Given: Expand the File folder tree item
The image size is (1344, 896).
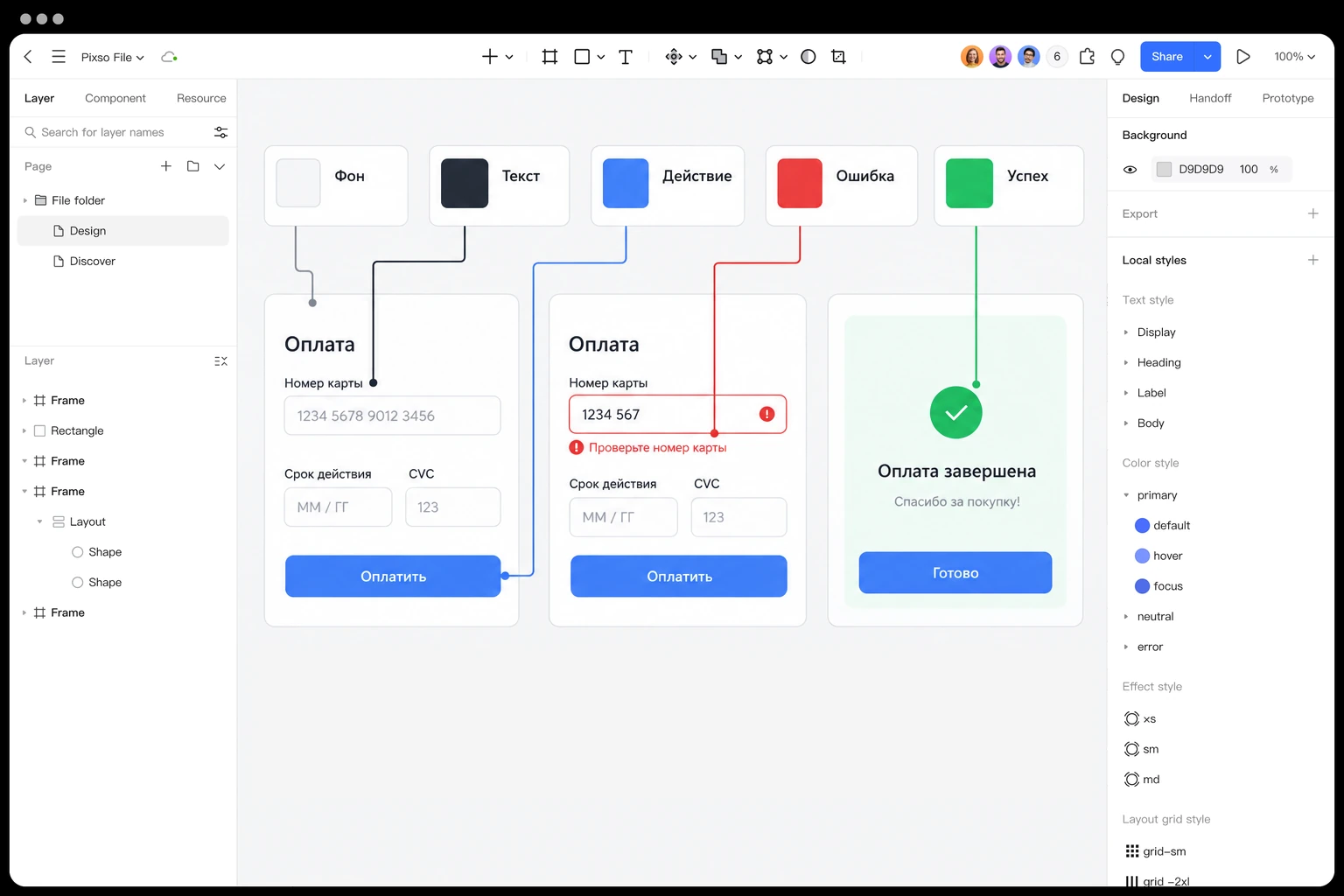Looking at the screenshot, I should (x=24, y=200).
